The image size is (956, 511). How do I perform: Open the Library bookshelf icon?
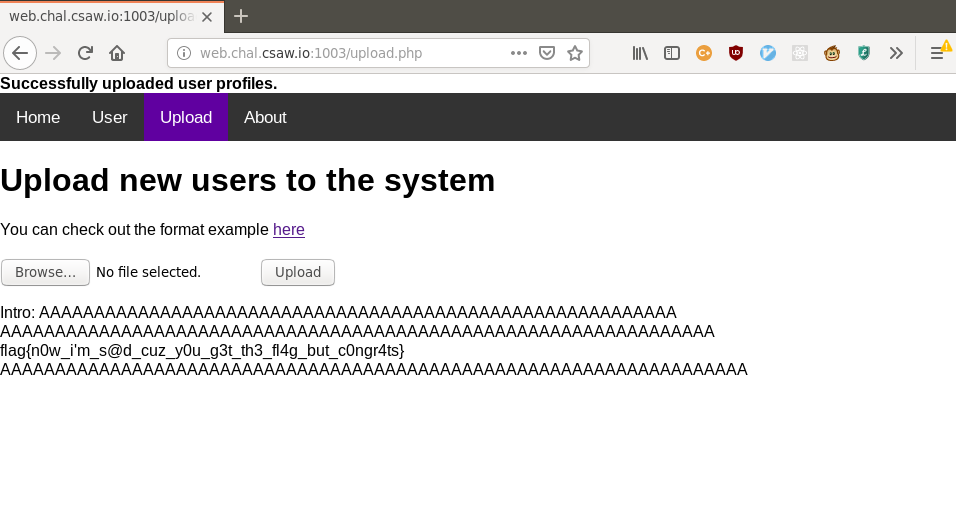click(640, 53)
